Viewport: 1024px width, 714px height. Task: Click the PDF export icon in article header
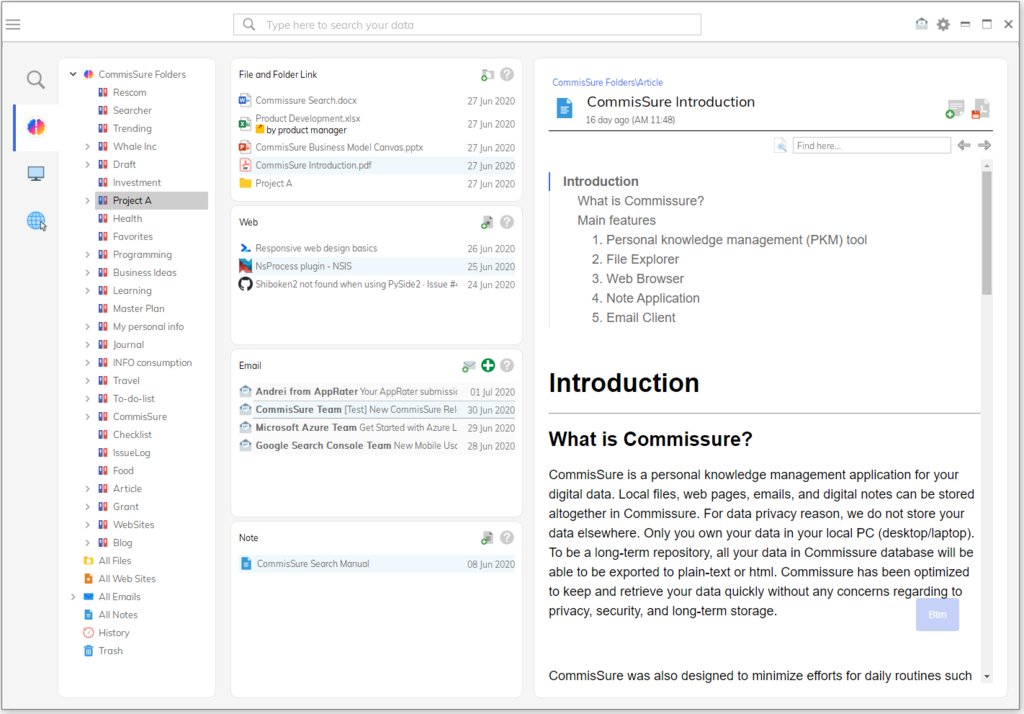click(980, 109)
